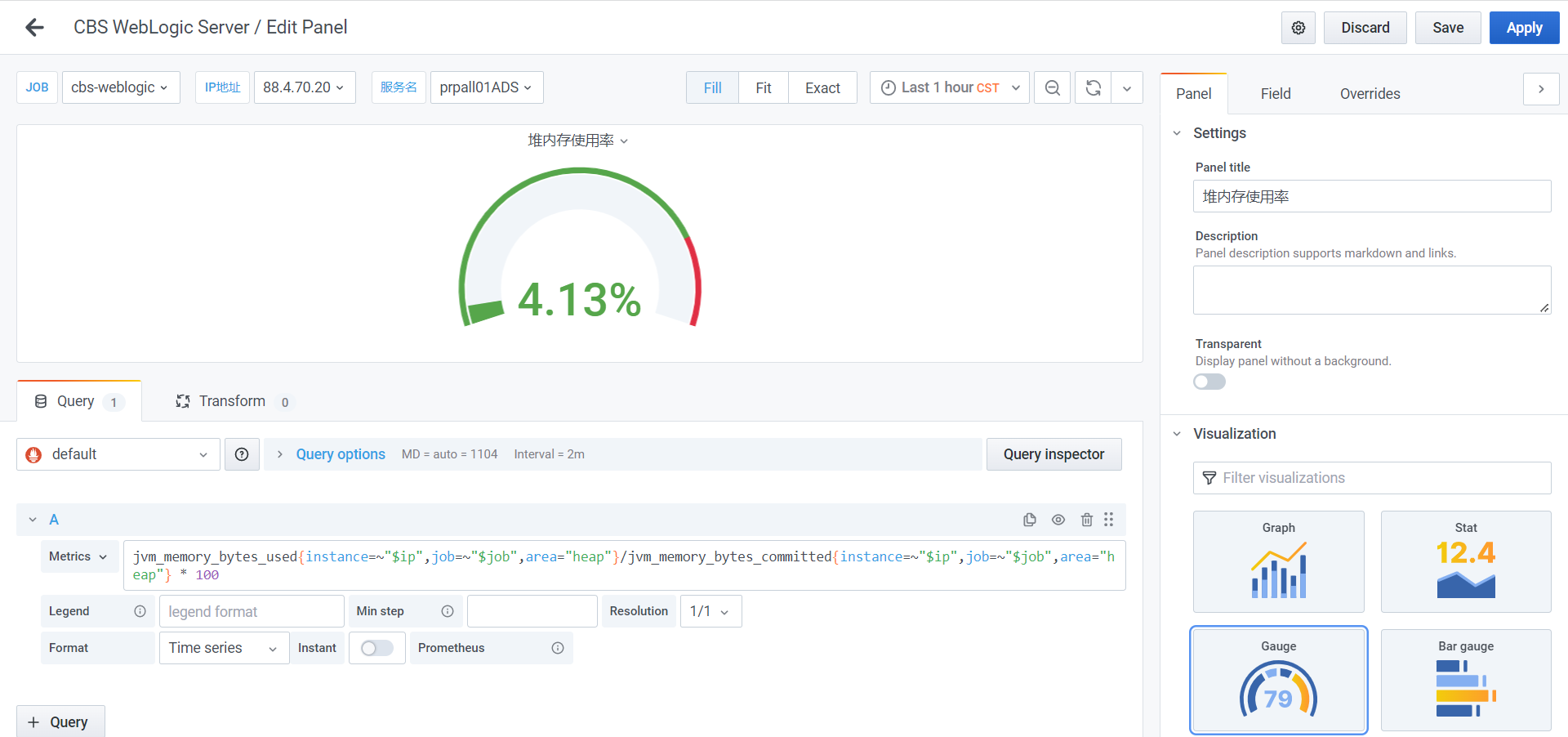Viewport: 1568px width, 737px height.
Task: Expand Query options
Action: [341, 454]
